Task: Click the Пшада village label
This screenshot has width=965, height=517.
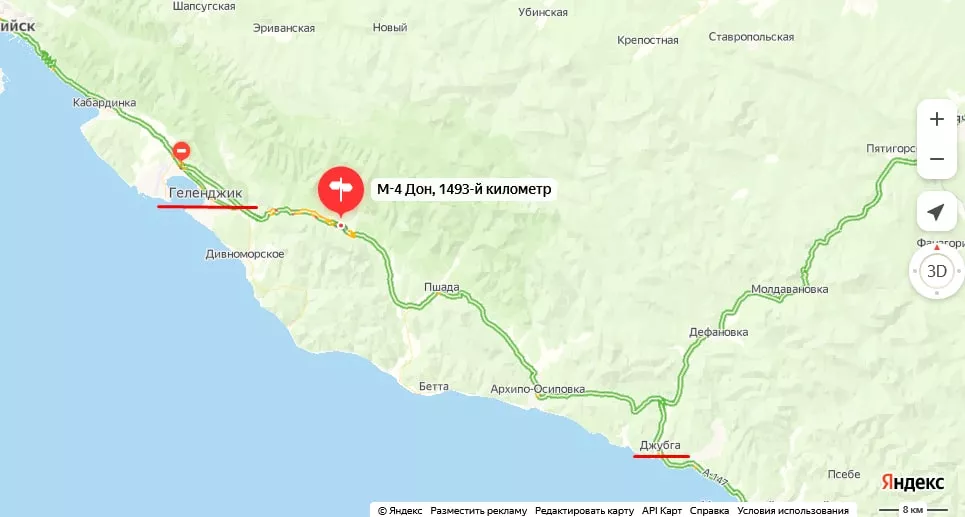Action: click(x=441, y=287)
